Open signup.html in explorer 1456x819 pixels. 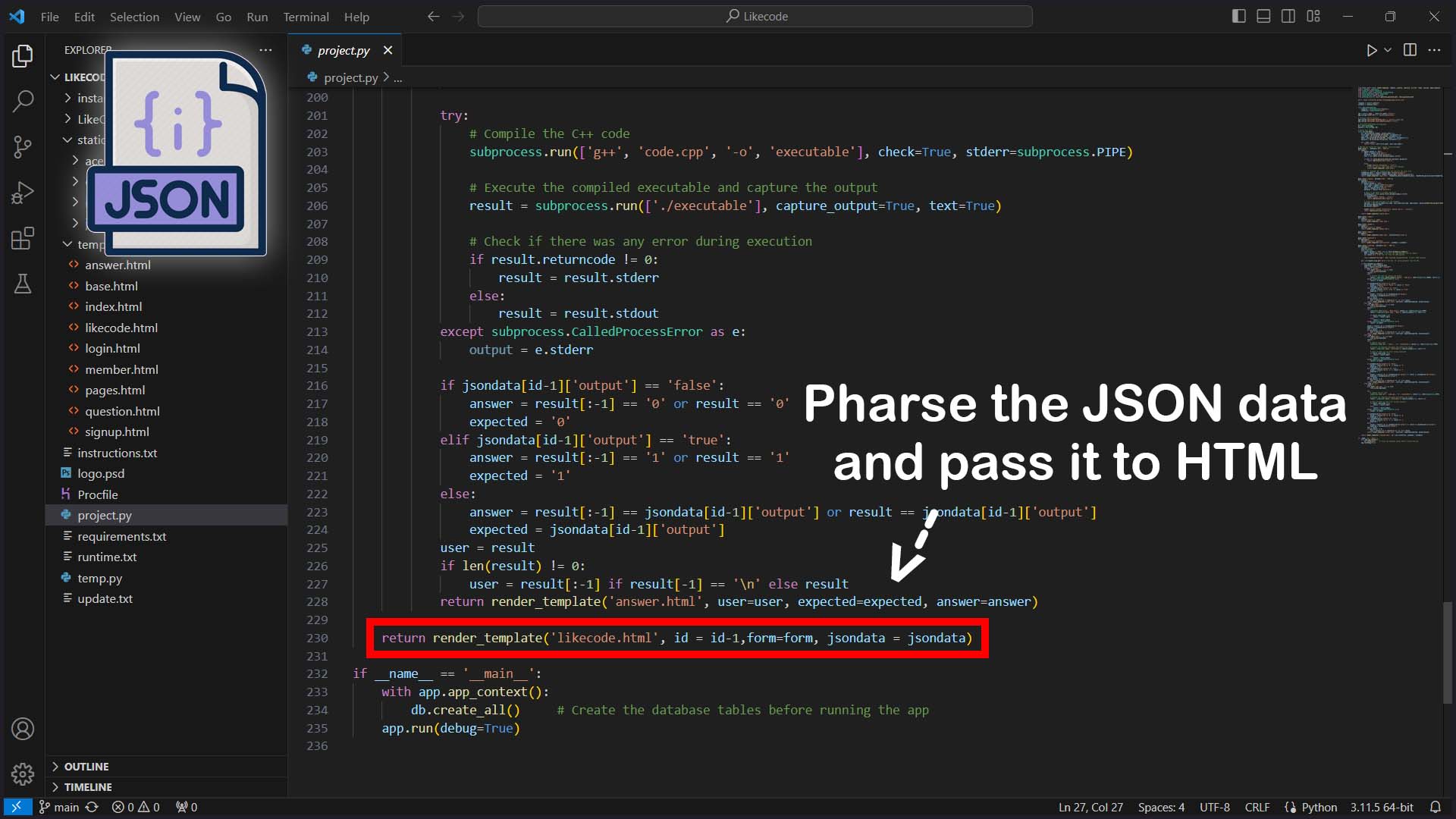point(117,431)
